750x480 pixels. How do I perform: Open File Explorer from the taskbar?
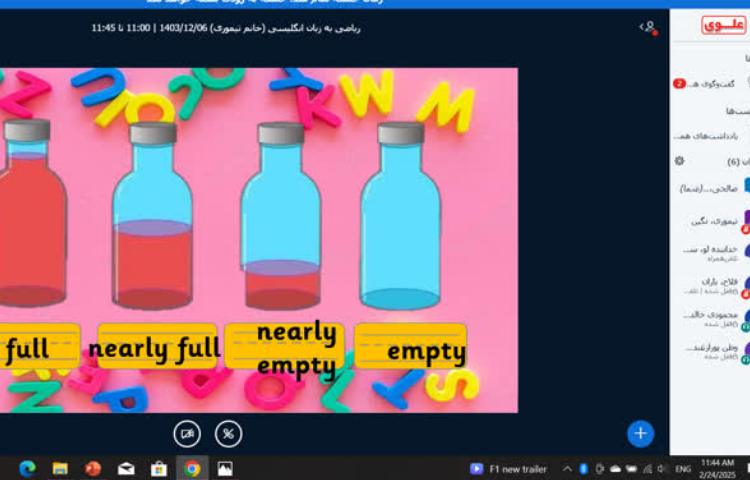60,468
